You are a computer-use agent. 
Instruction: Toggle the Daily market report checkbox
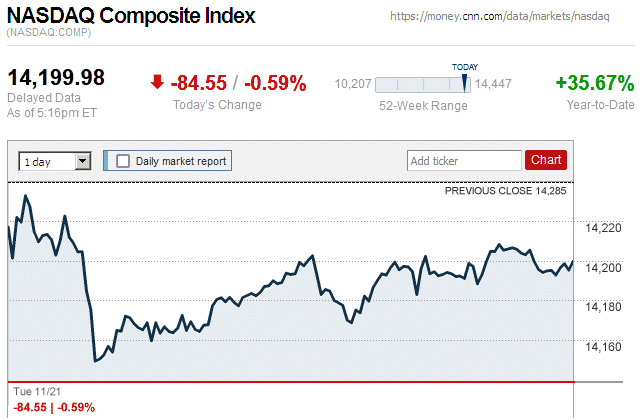(x=124, y=160)
